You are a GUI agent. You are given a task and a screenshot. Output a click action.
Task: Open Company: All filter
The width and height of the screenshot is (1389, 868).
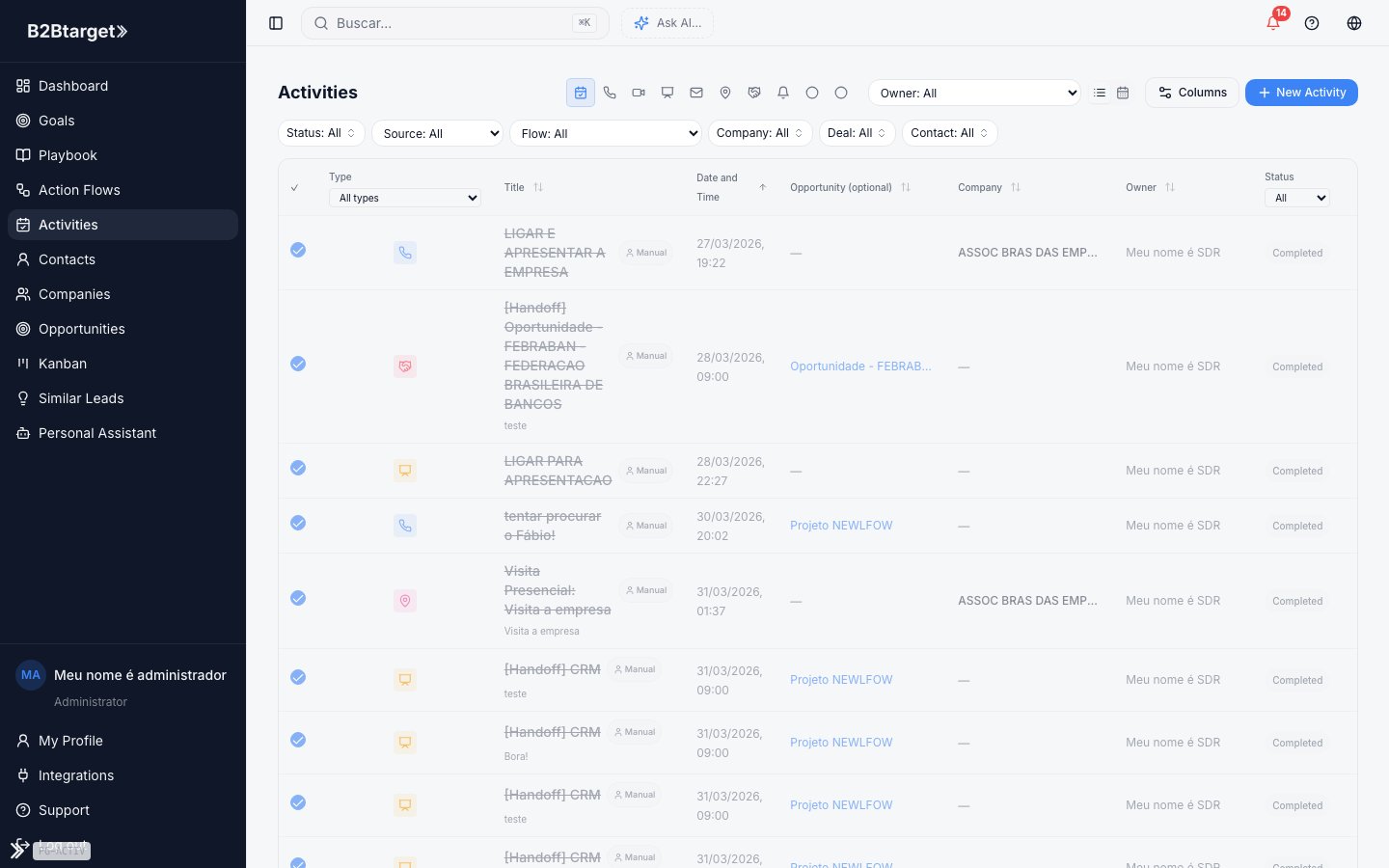760,133
